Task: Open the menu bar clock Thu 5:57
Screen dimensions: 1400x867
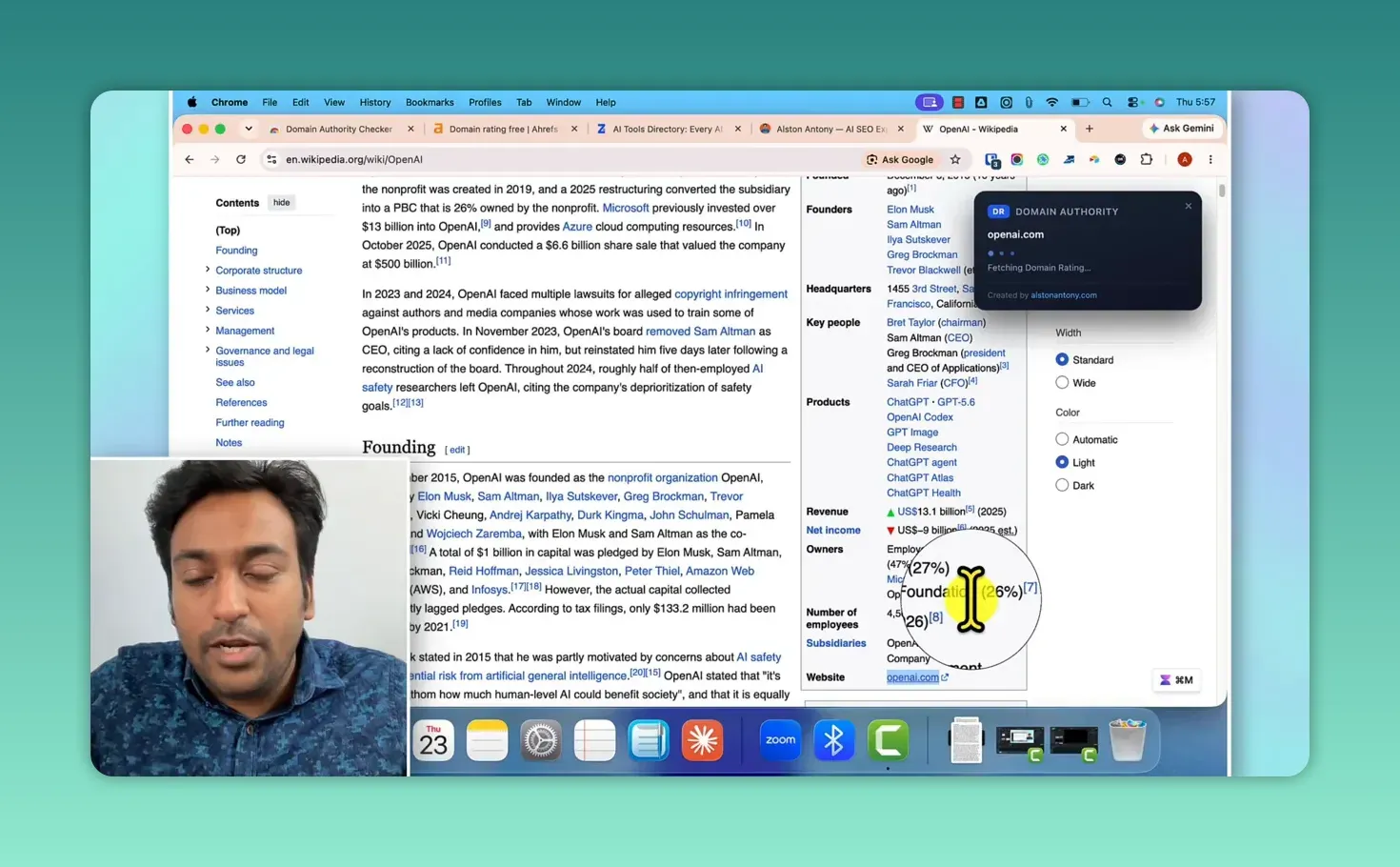Action: (x=1195, y=102)
